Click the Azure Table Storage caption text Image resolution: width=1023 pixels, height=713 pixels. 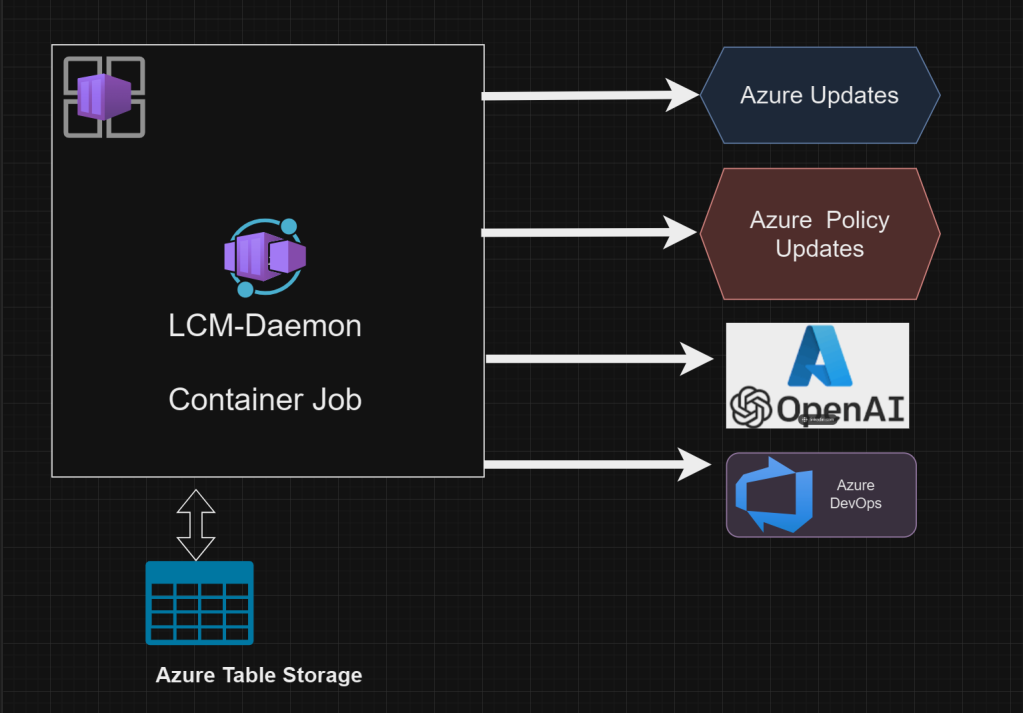(258, 675)
